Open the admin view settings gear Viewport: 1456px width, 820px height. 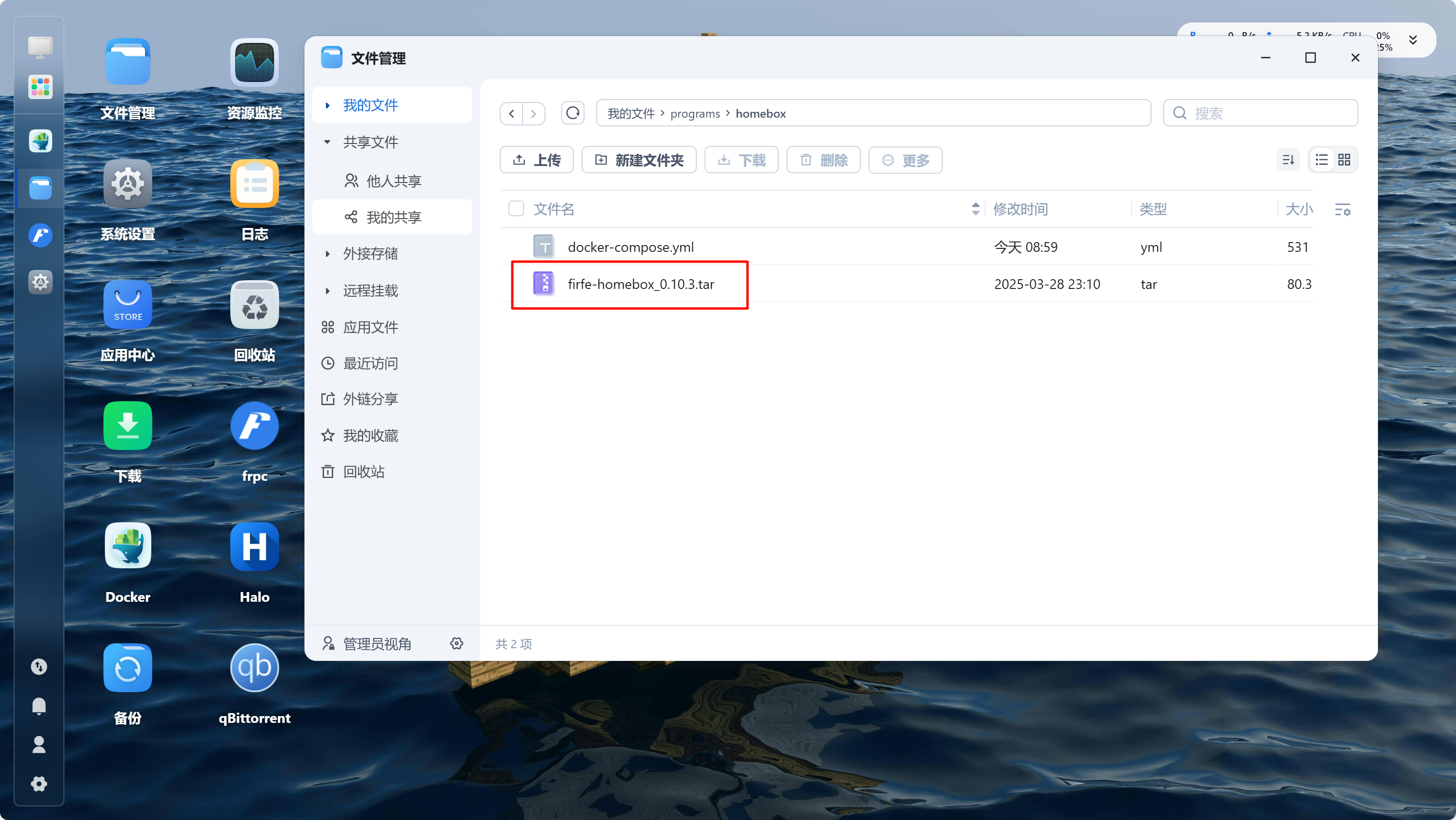tap(456, 644)
